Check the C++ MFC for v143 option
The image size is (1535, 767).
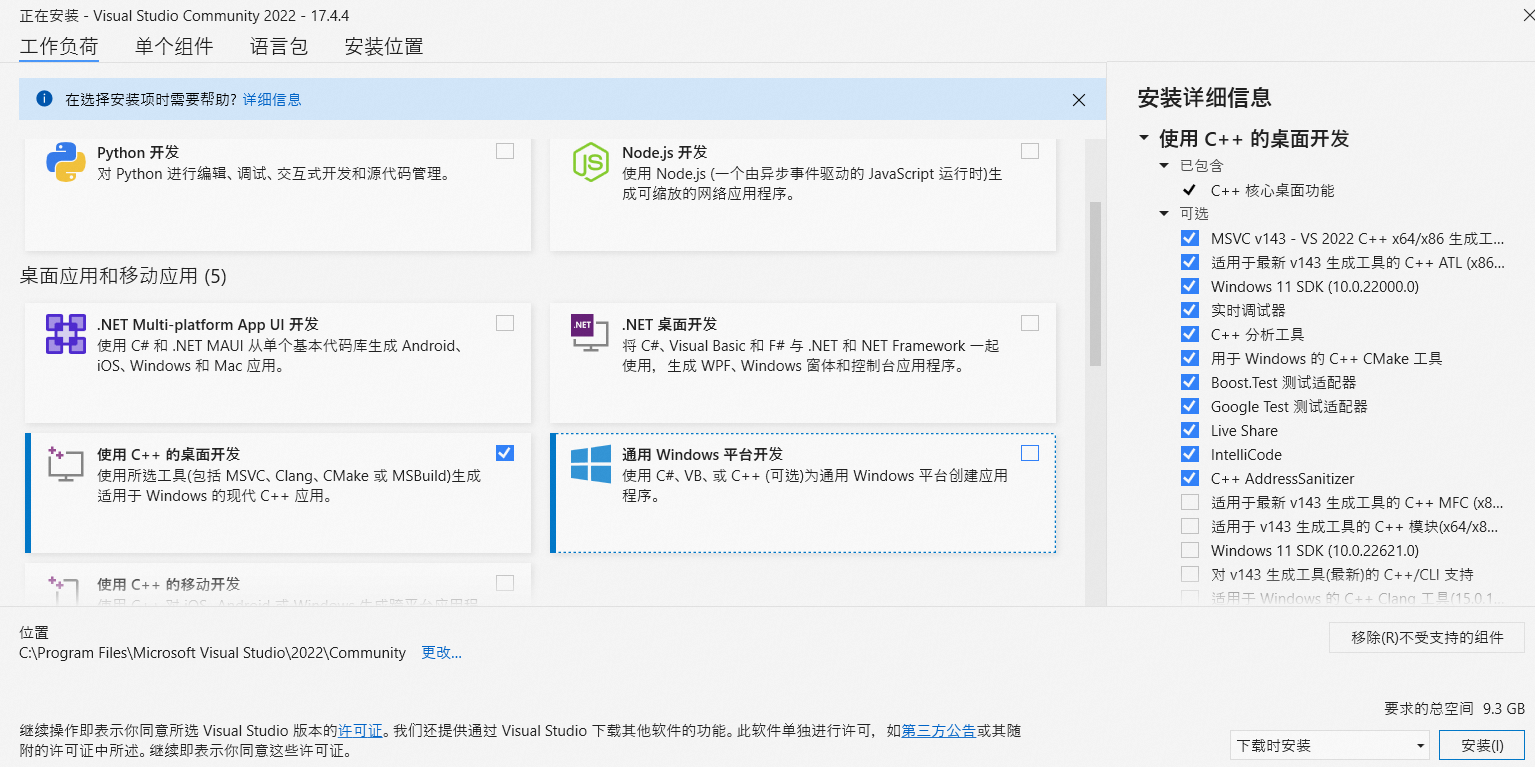pyautogui.click(x=1190, y=502)
